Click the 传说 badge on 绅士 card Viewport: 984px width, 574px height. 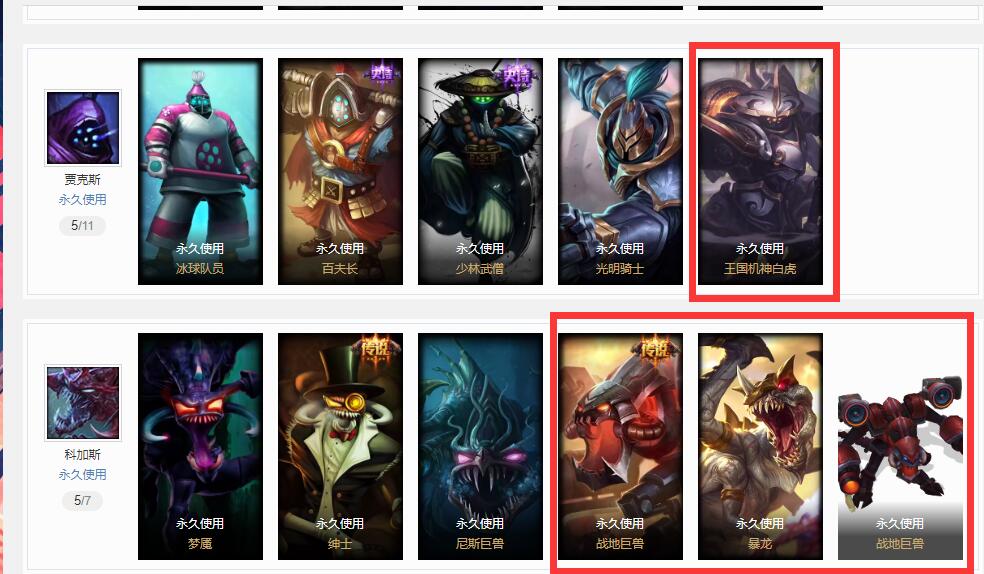[x=375, y=348]
